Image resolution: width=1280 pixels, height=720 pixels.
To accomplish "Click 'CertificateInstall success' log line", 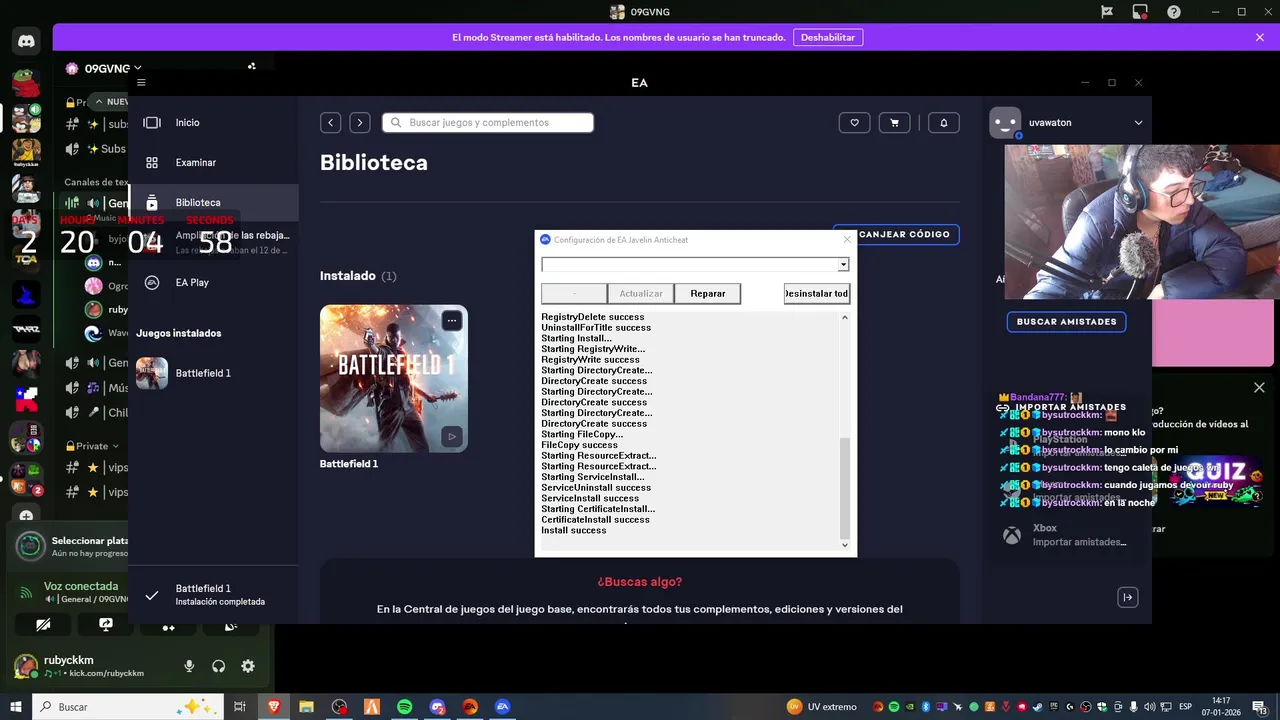I will click(596, 519).
